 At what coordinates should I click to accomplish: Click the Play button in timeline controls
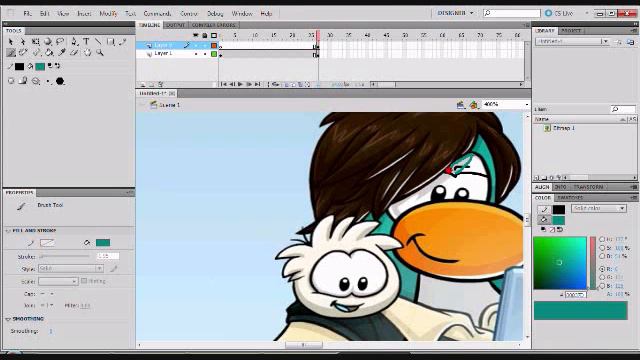(240, 84)
